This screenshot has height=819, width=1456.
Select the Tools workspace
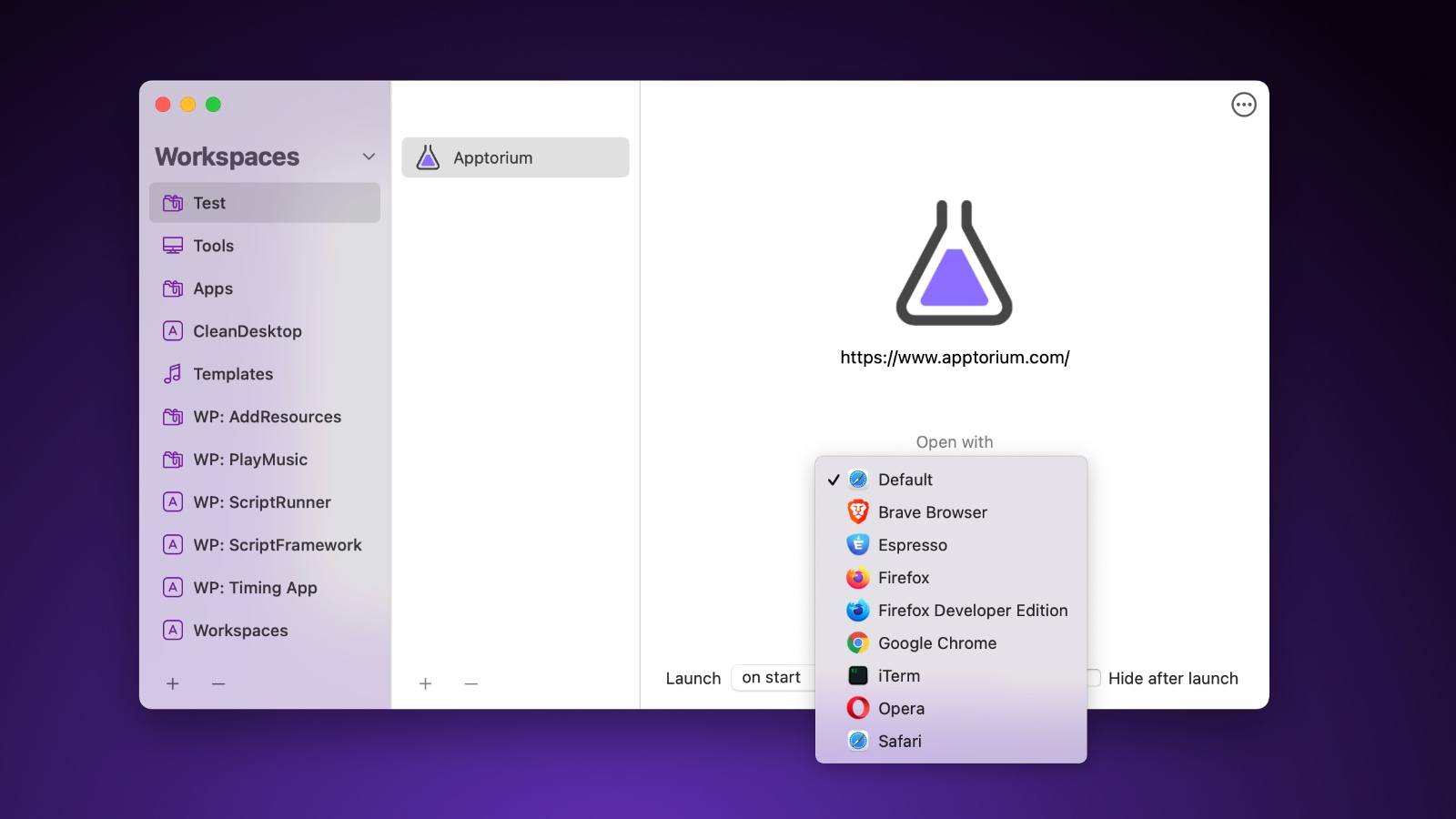coord(265,246)
